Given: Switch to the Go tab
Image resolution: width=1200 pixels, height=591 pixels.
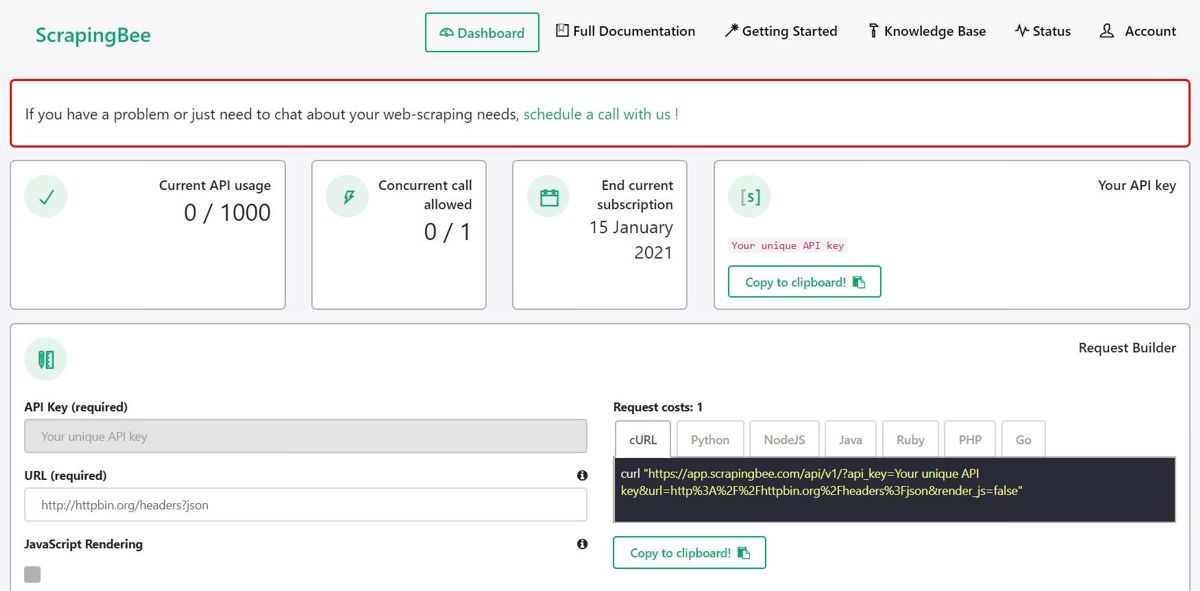Looking at the screenshot, I should click(1023, 439).
